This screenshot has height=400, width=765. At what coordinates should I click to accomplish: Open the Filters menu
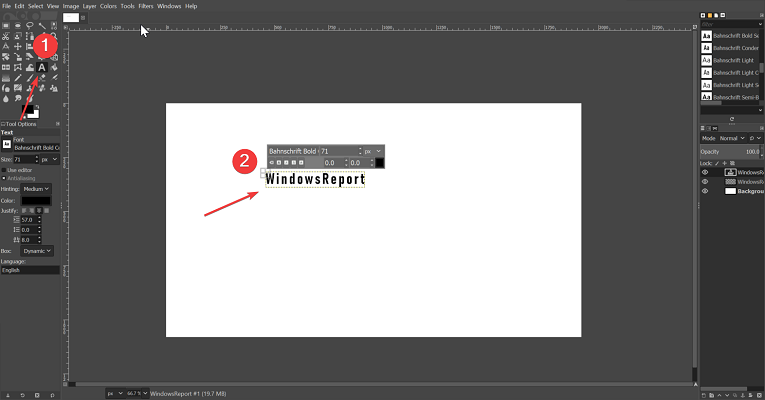(x=145, y=6)
